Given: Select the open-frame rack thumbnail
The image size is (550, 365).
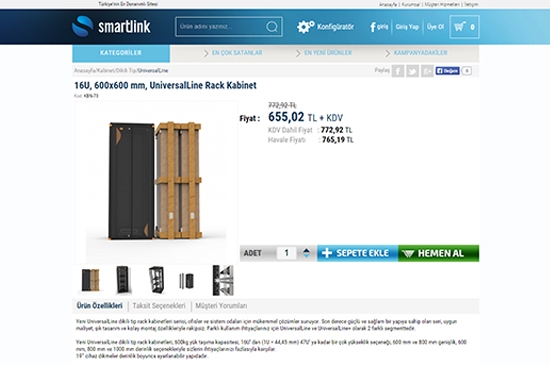Looking at the screenshot, I should [x=156, y=280].
